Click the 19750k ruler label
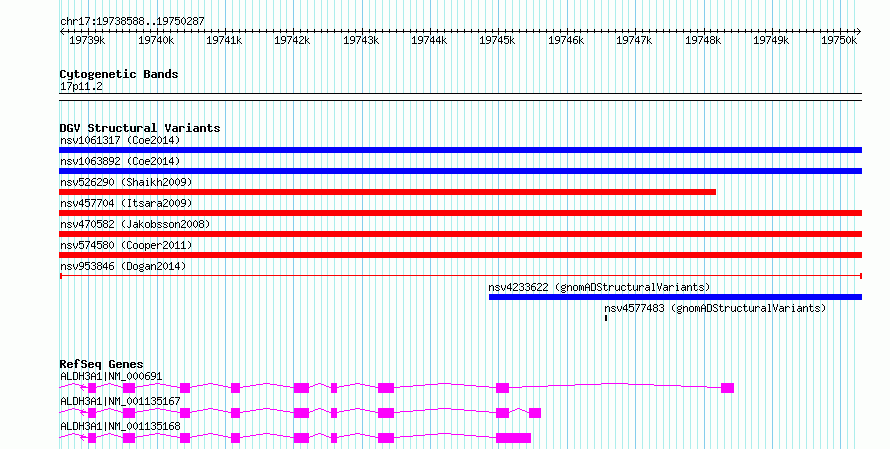Screen dimensions: 890x449 pyautogui.click(x=839, y=40)
